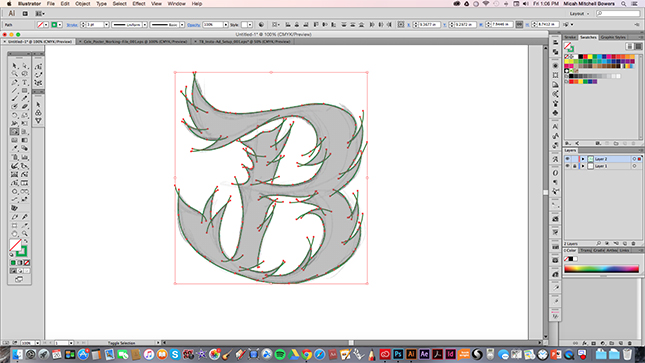Open the Opacity value dropdown
The image size is (645, 363).
click(225, 25)
